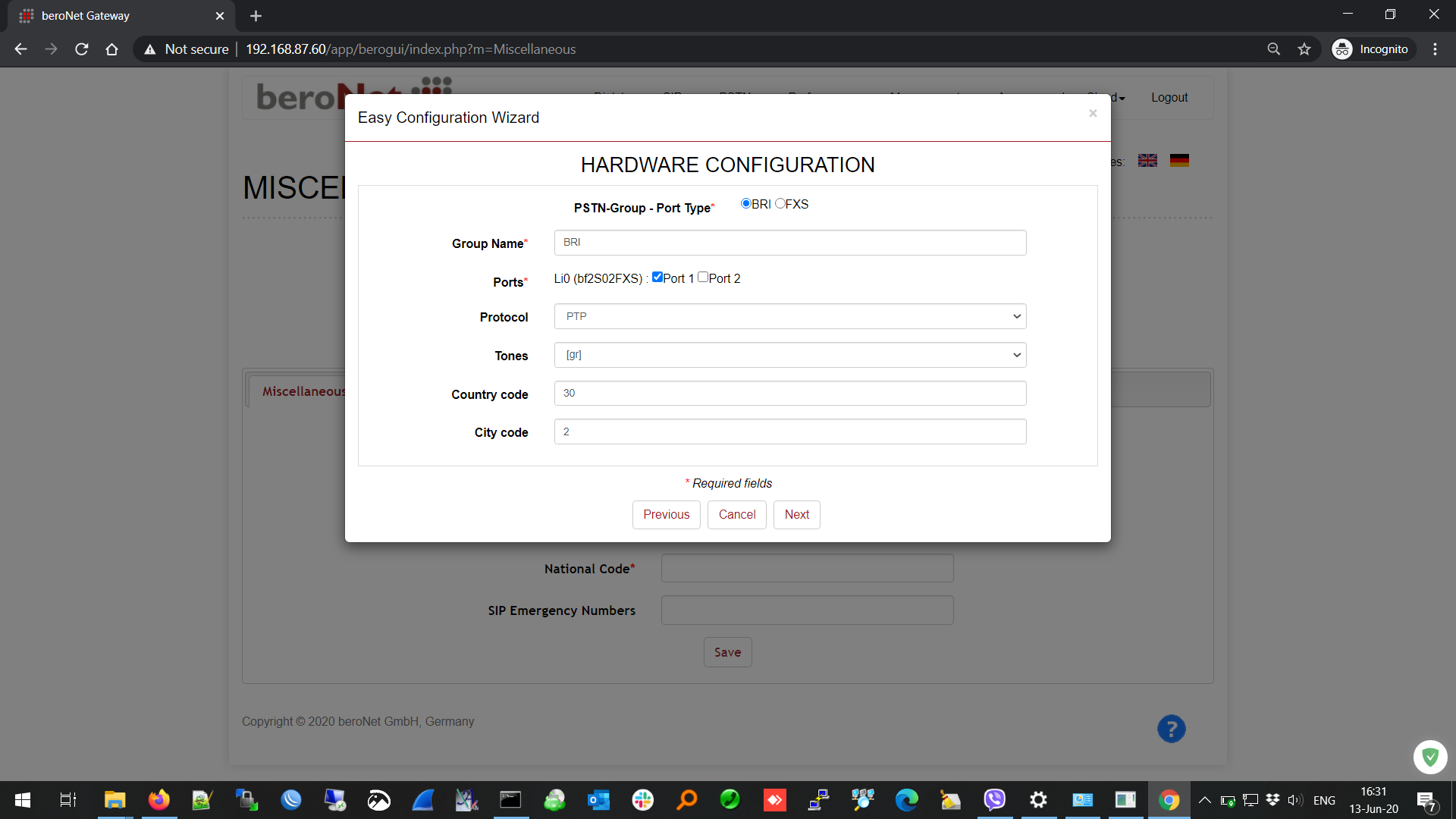Screen dimensions: 1456x819
Task: Open the Tones dropdown list
Action: [x=789, y=355]
